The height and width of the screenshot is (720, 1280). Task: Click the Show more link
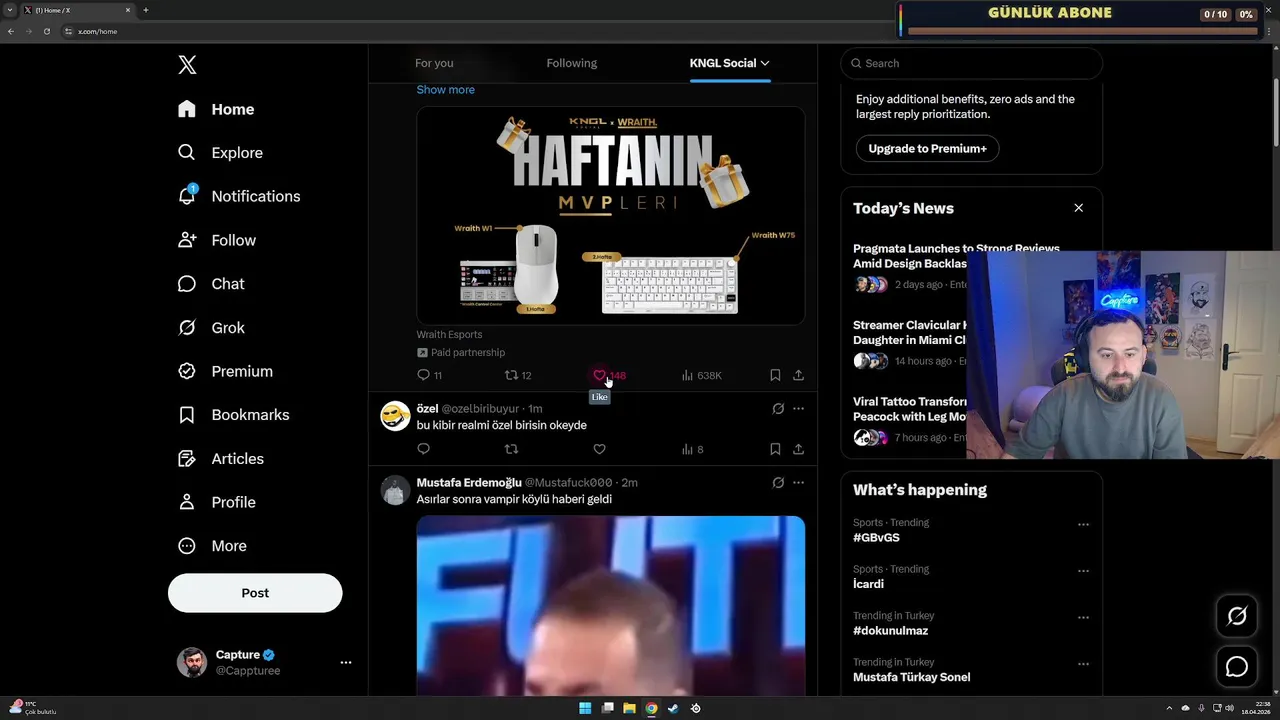[x=445, y=90]
